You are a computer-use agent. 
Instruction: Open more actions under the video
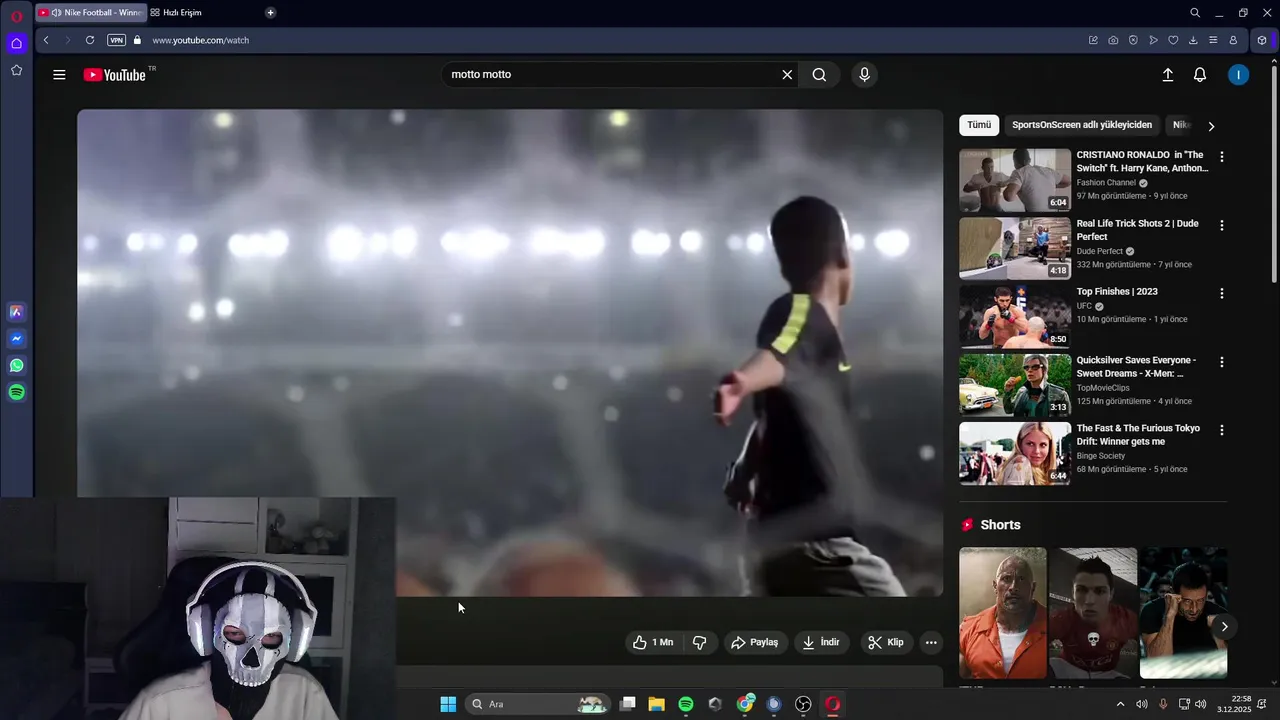click(x=931, y=642)
